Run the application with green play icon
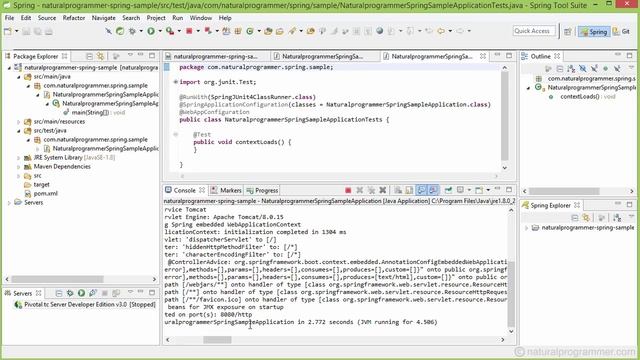The width and height of the screenshot is (640, 360). pos(151,31)
